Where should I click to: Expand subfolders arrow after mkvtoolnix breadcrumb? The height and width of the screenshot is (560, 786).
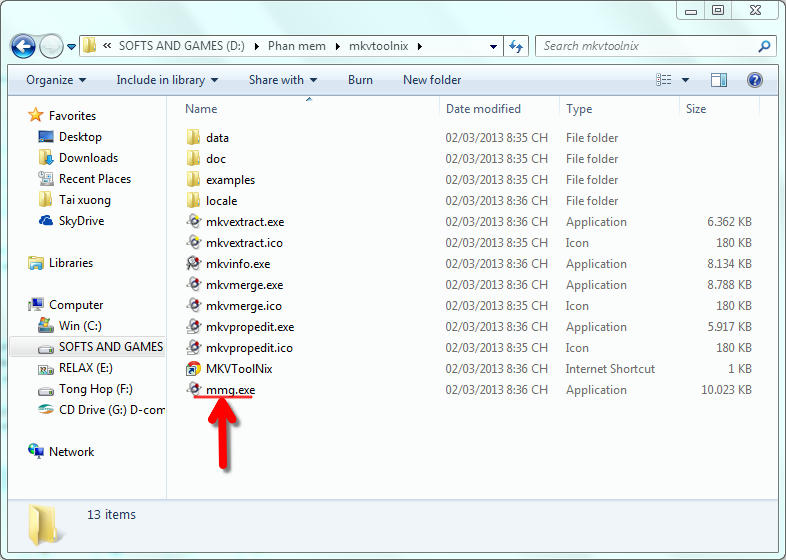pyautogui.click(x=420, y=47)
